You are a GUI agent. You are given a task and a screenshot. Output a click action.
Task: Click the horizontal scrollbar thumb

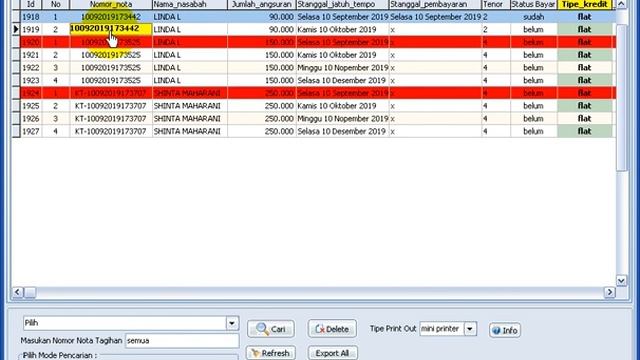click(30, 292)
